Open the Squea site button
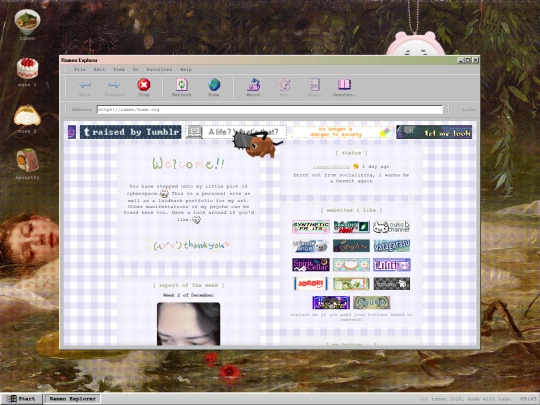 click(372, 303)
